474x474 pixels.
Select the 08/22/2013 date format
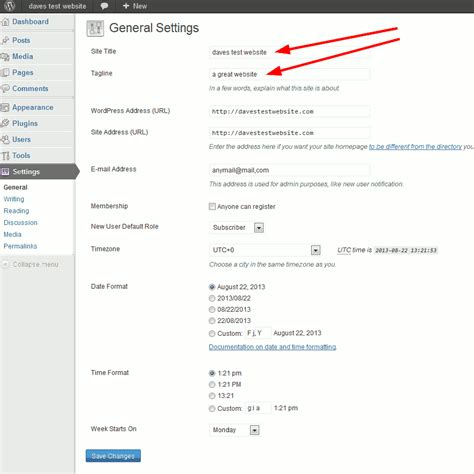point(212,310)
